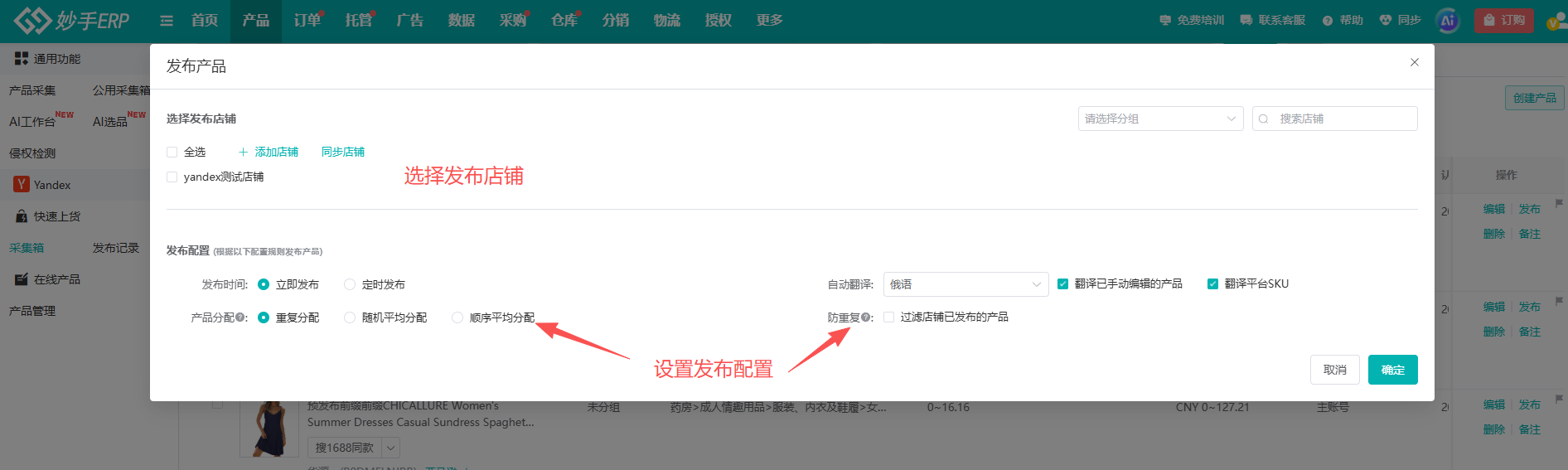The width and height of the screenshot is (1568, 470).
Task: Click help icon next to 防重复
Action: [x=865, y=317]
